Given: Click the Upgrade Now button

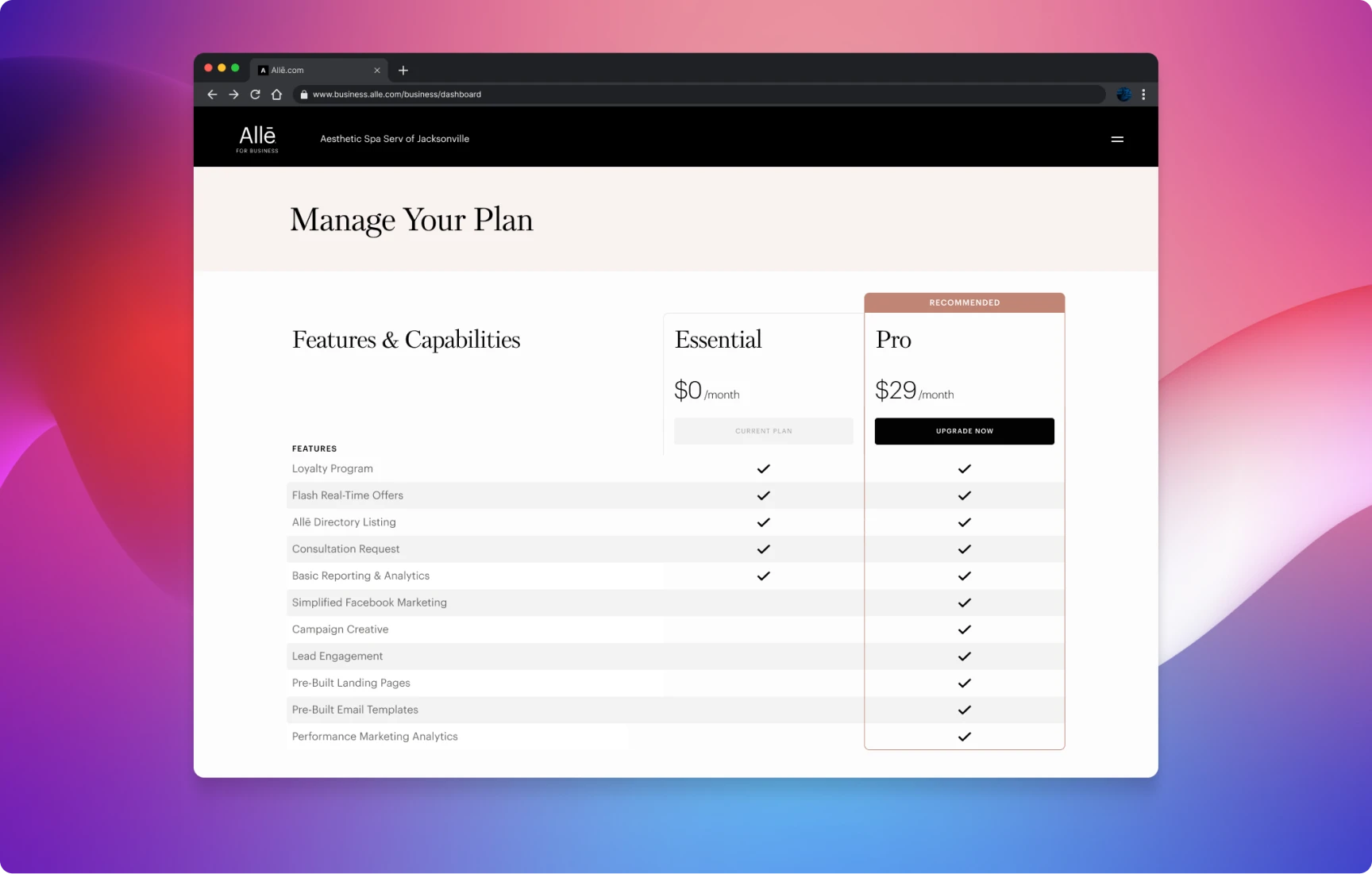Looking at the screenshot, I should 965,431.
